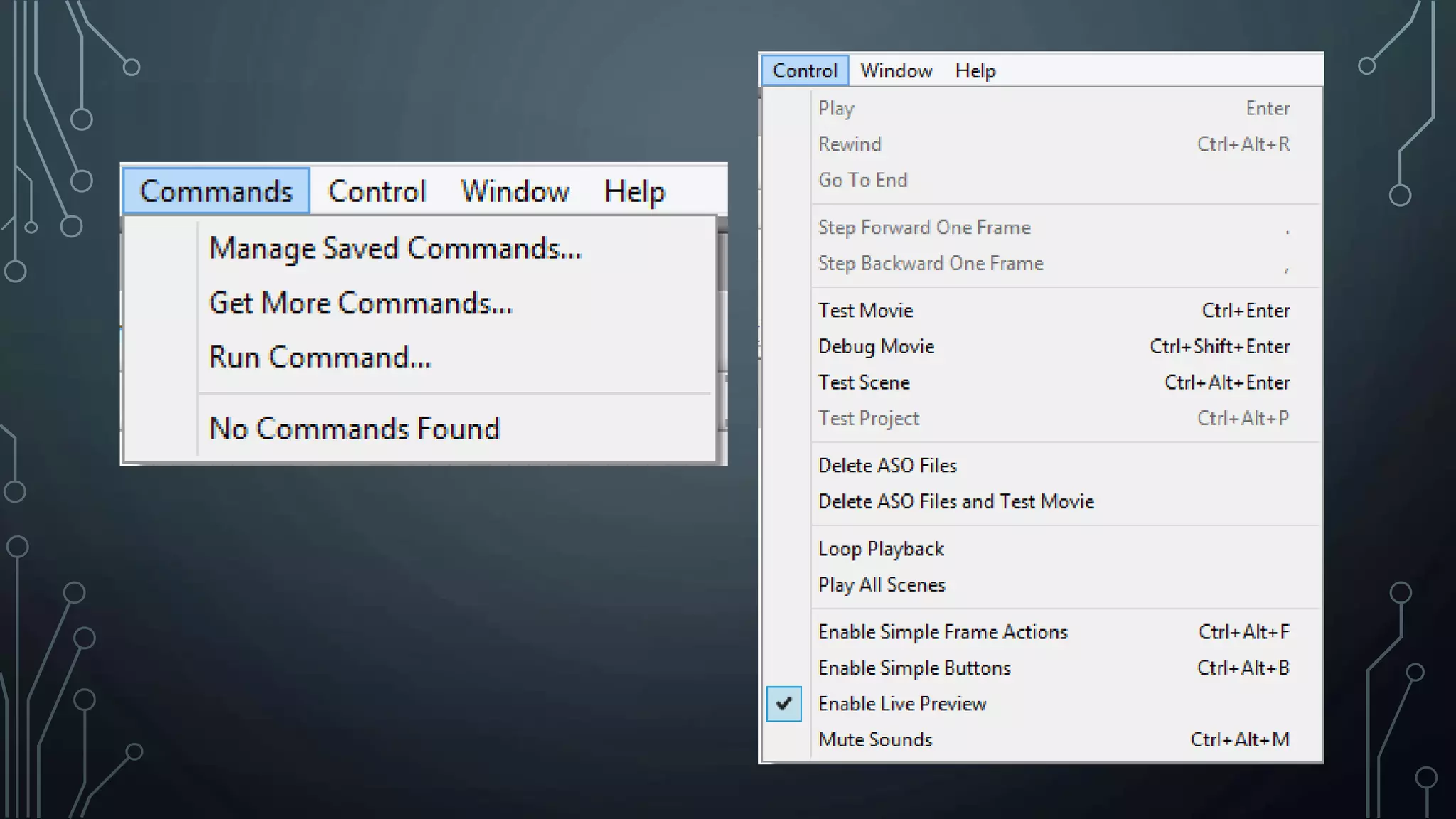
Task: Toggle Loop Playback option
Action: [881, 549]
